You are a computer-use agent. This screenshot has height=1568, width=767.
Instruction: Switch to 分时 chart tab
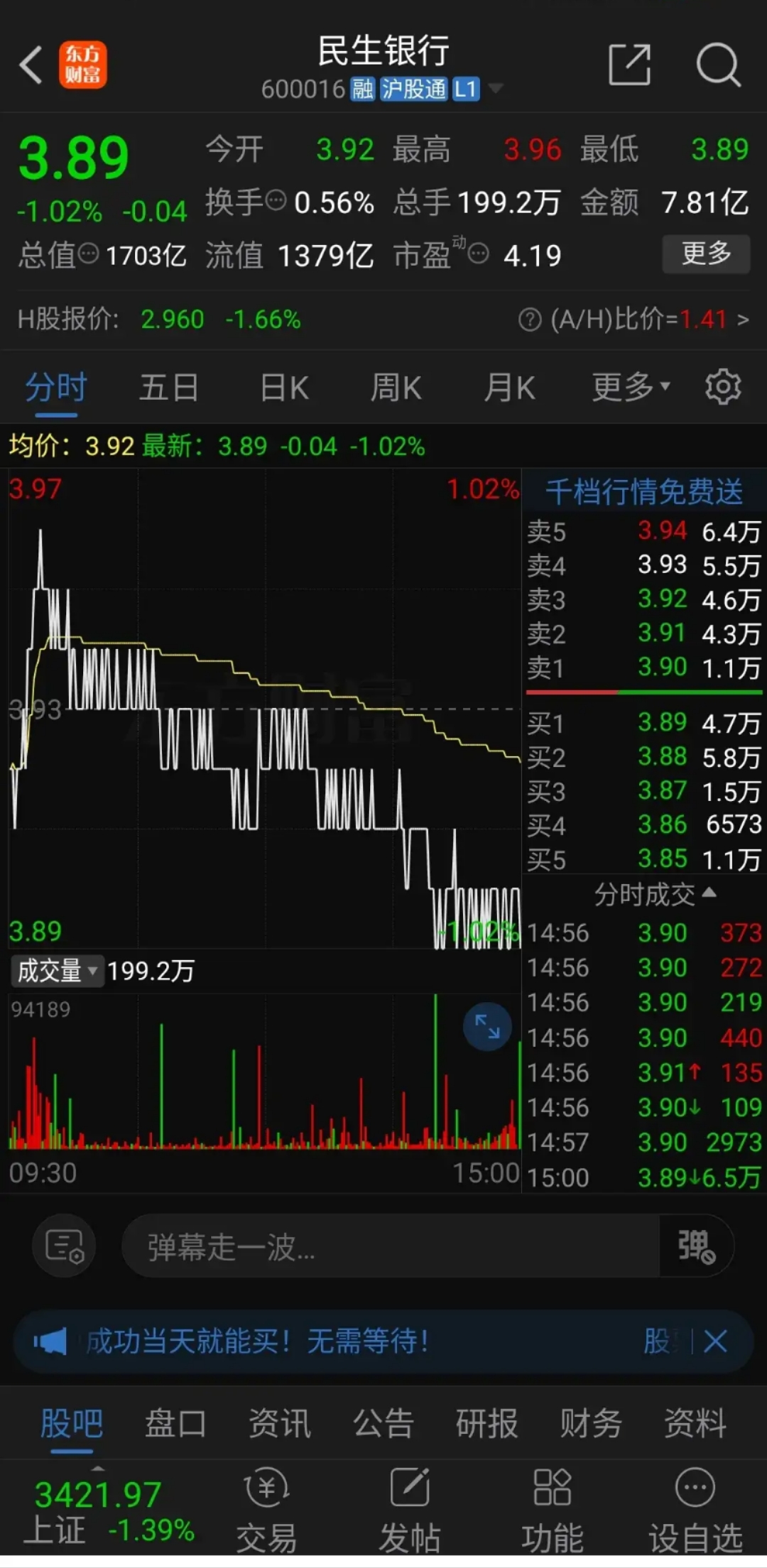click(56, 388)
